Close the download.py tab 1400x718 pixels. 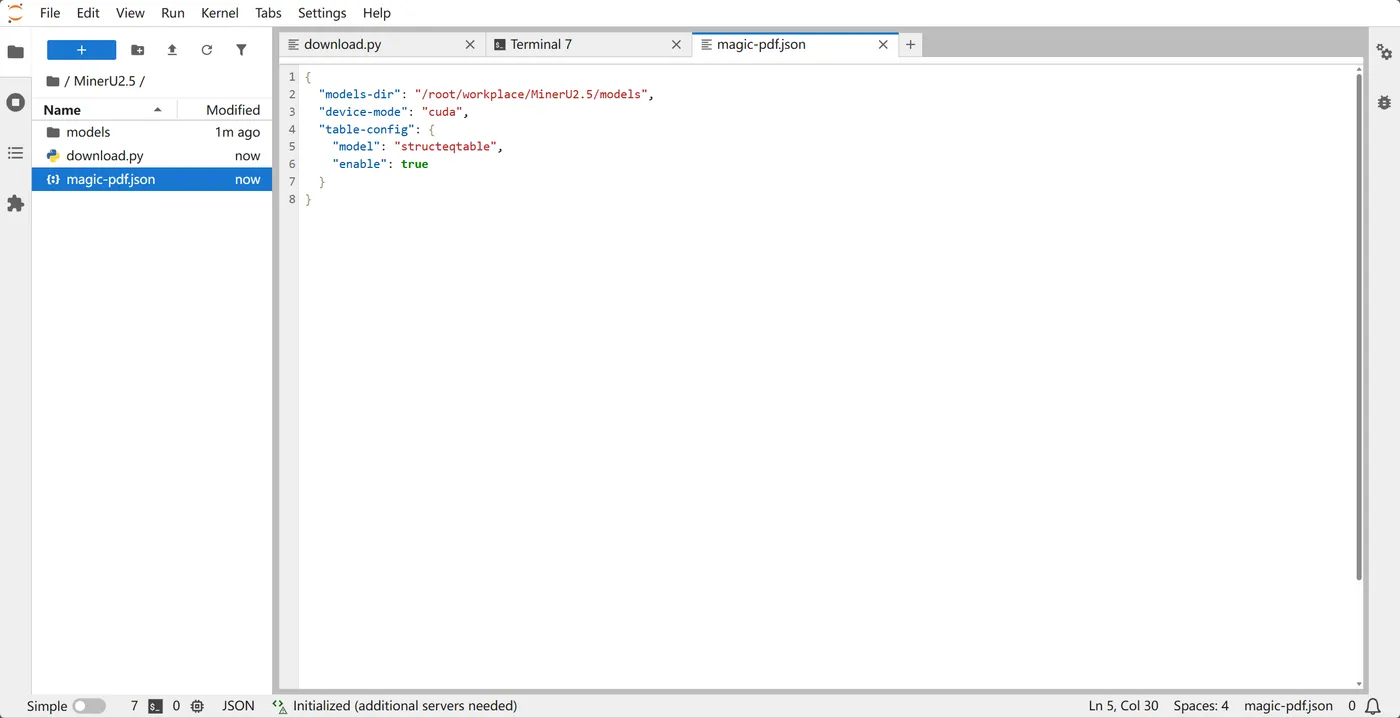(x=470, y=44)
